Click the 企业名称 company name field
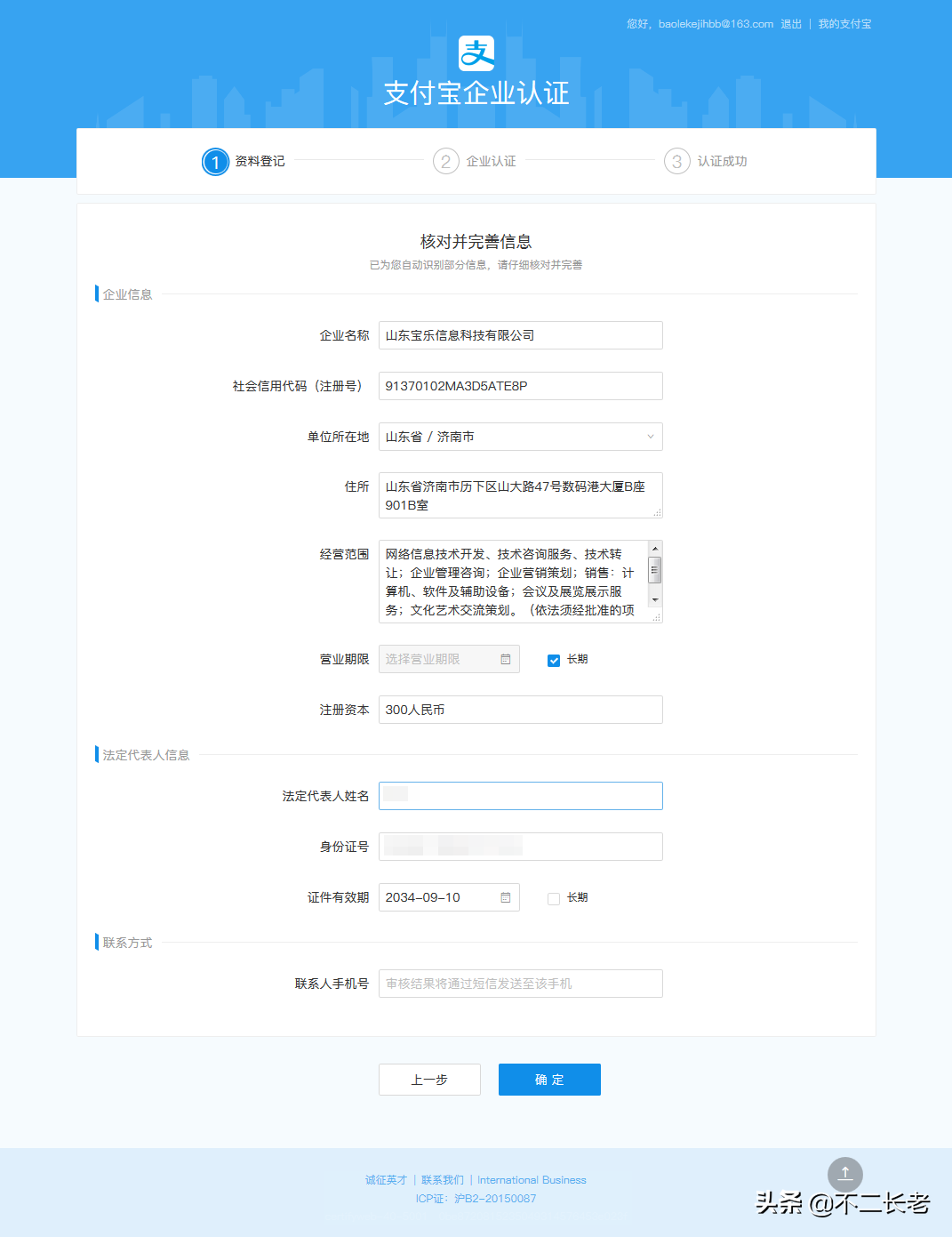 pos(520,335)
